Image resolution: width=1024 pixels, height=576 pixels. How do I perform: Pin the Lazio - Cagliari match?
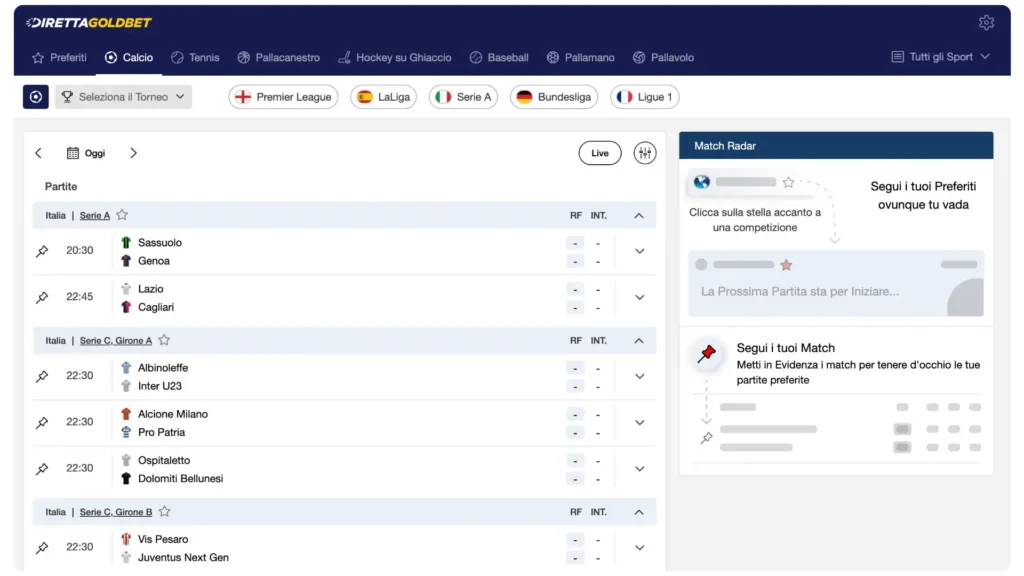[x=41, y=296]
